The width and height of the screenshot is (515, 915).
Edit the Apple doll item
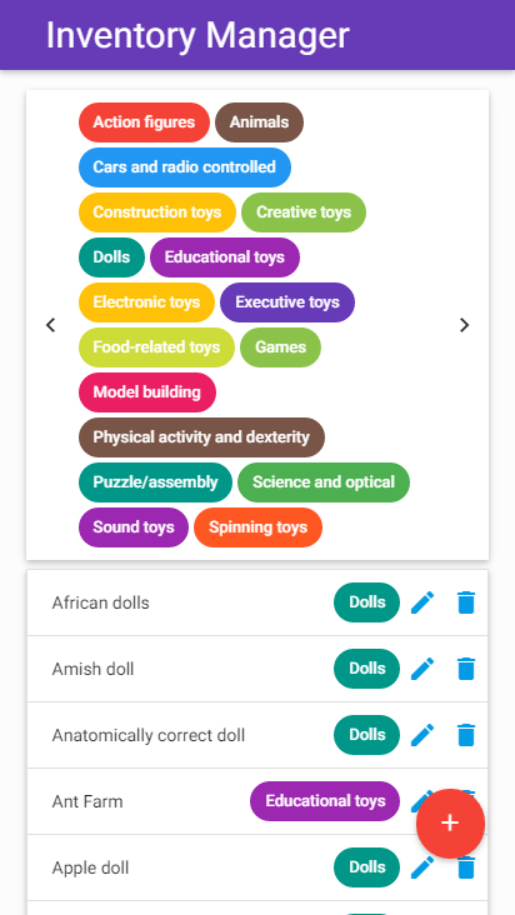422,867
